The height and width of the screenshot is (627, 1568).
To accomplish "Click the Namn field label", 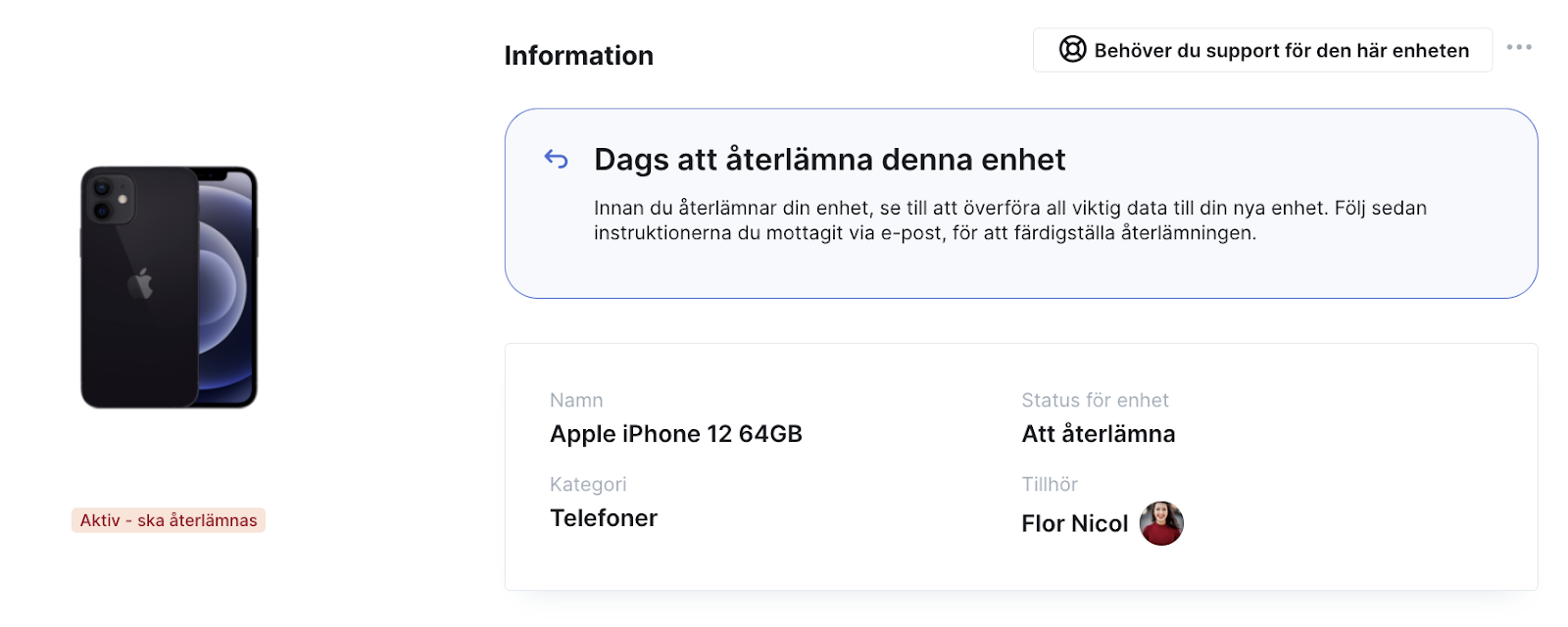I will (x=576, y=400).
